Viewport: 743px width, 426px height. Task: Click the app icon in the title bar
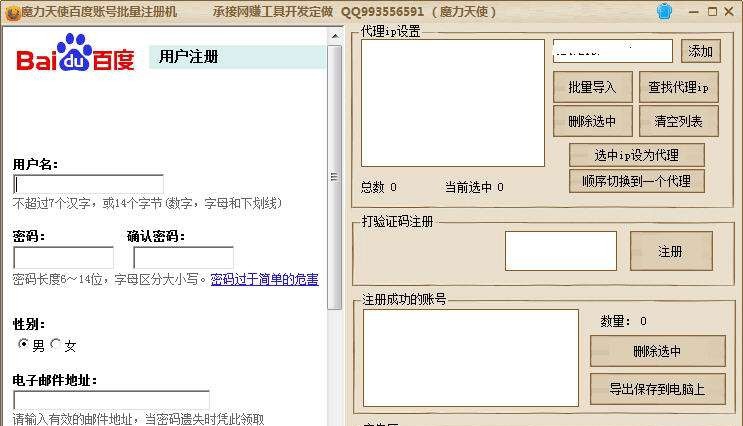point(12,13)
